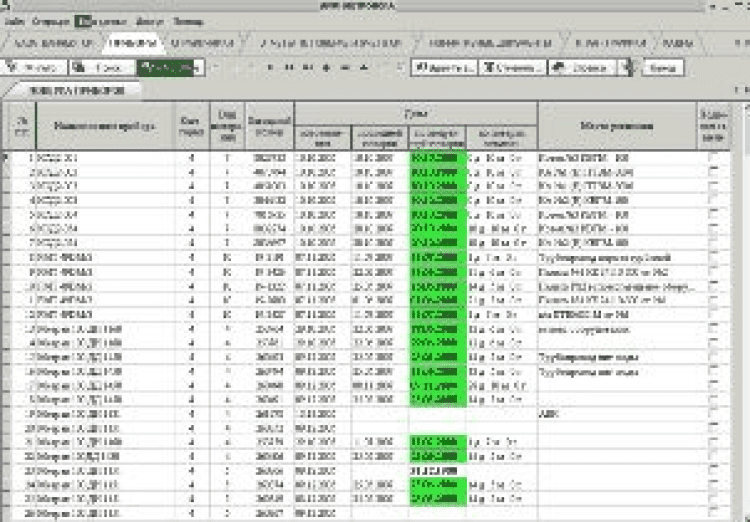Tick the last-column checkbox in row 10
750x522 pixels.
point(712,286)
